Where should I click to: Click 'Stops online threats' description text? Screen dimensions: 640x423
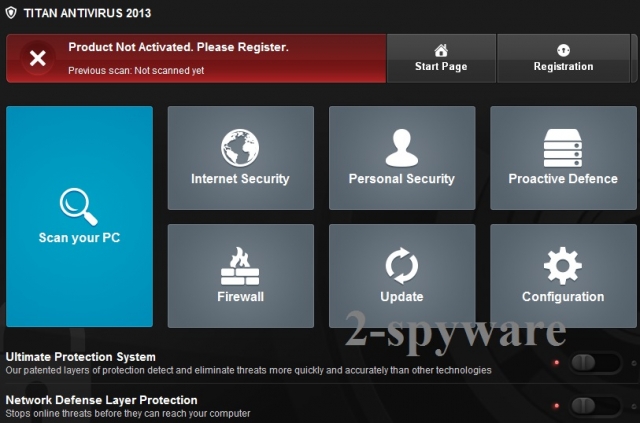pos(128,414)
